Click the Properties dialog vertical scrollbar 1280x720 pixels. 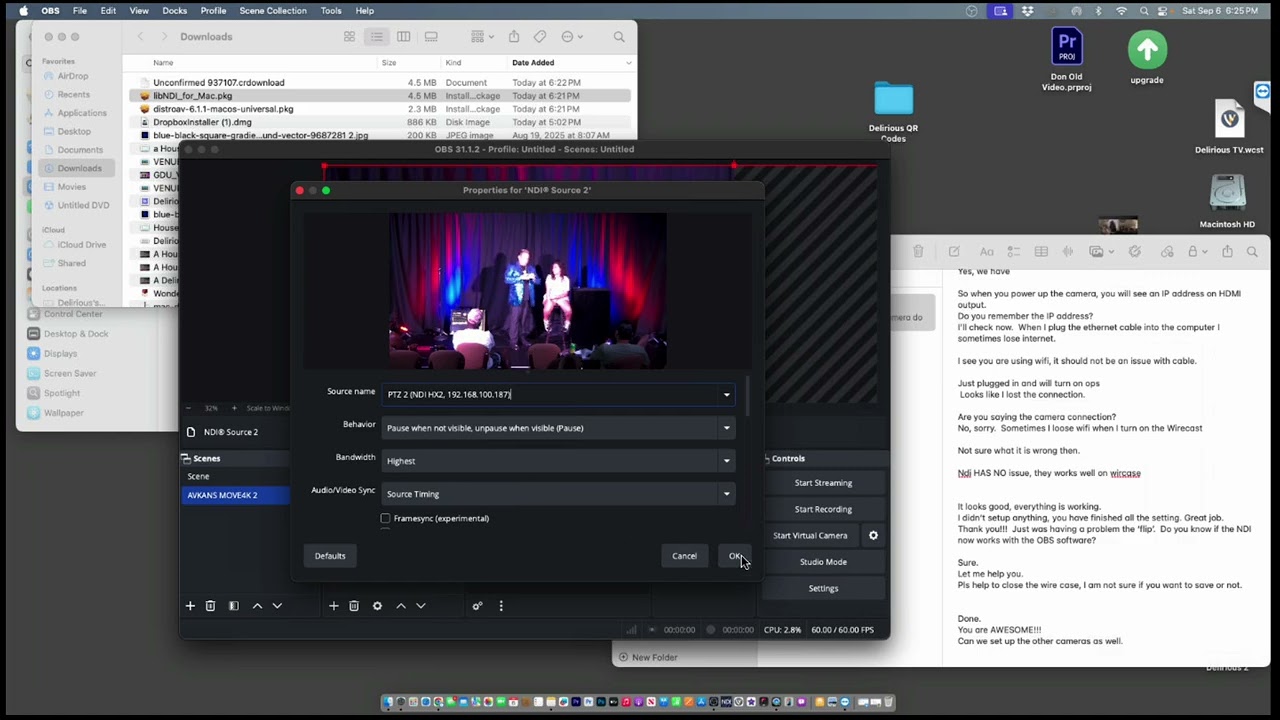point(746,396)
